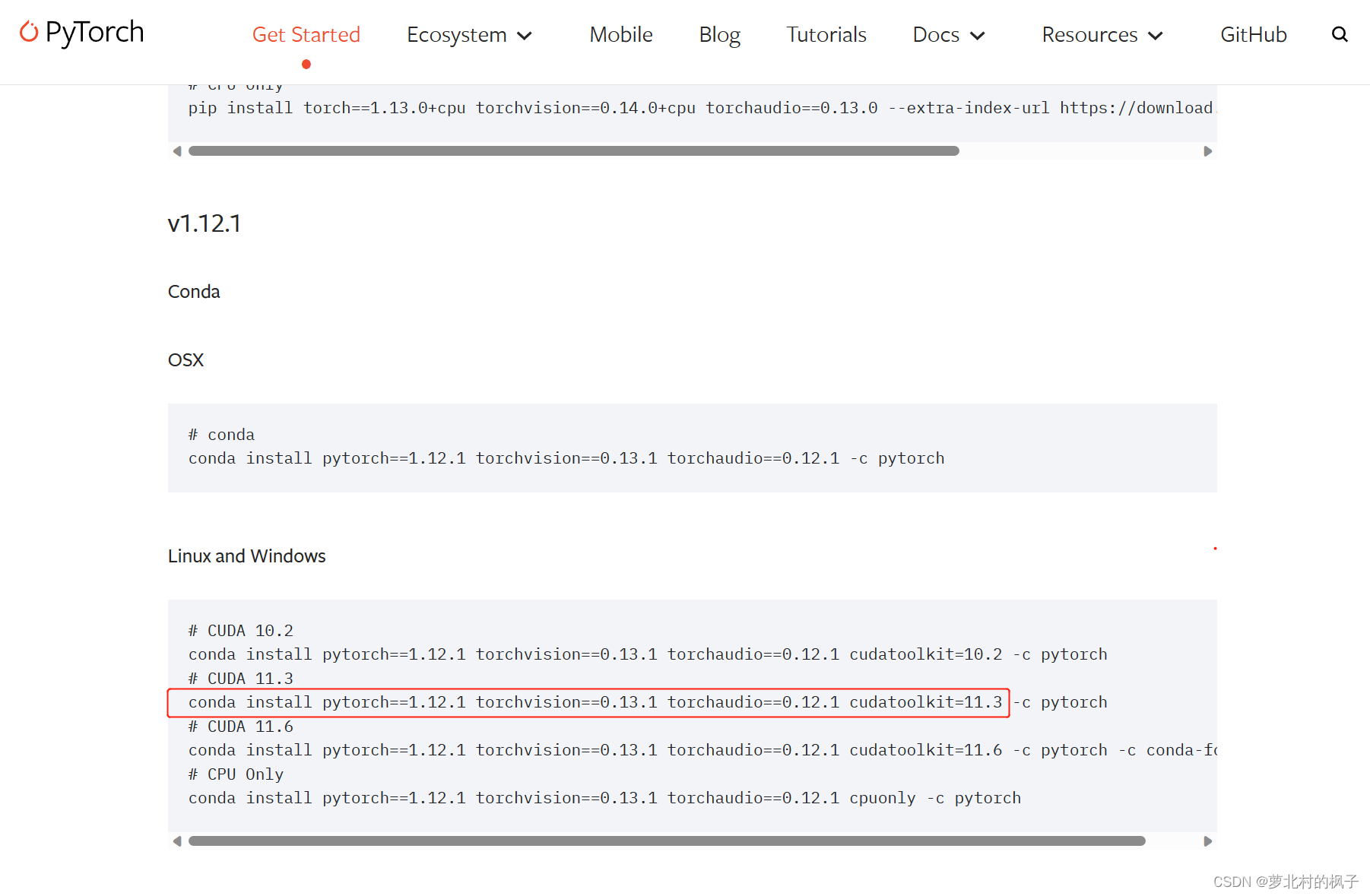Expand the Ecosystem dropdown menu
Image resolution: width=1370 pixels, height=896 pixels.
(x=469, y=35)
